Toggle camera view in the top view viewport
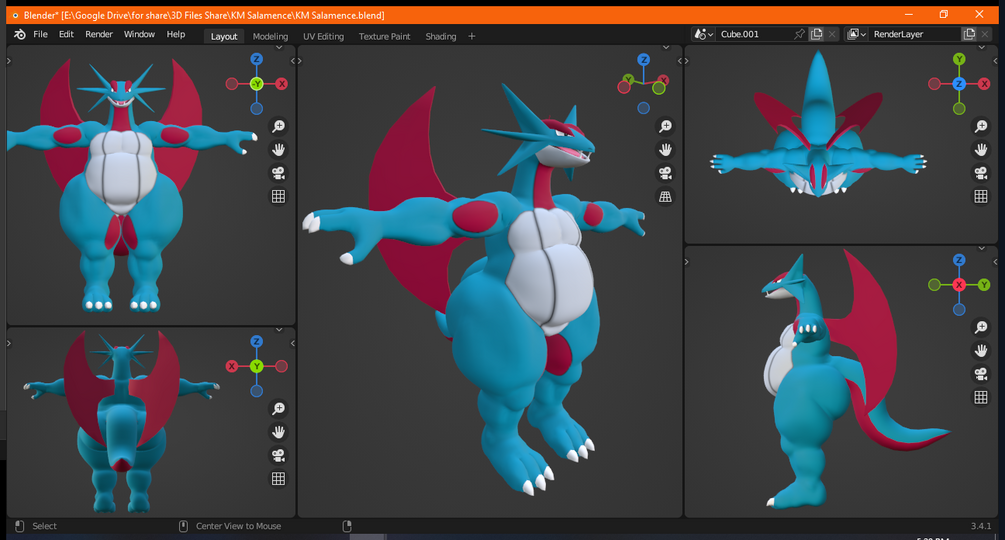 [x=981, y=173]
